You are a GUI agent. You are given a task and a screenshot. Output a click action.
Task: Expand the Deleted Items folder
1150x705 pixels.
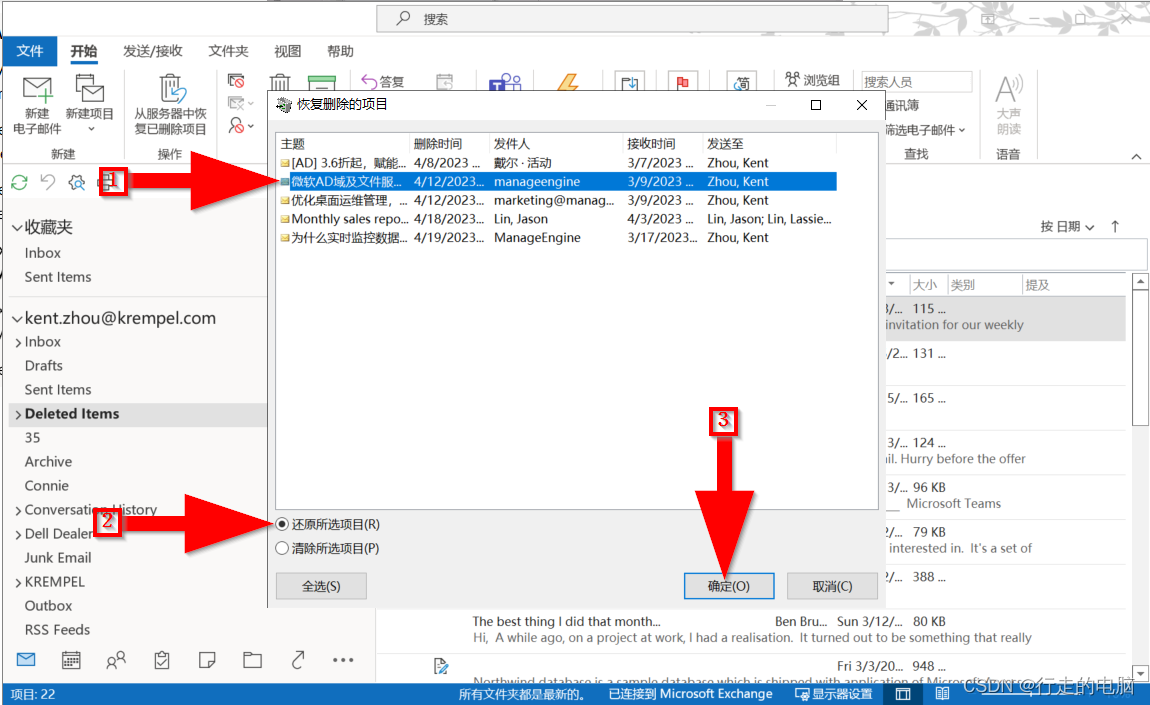tap(18, 414)
